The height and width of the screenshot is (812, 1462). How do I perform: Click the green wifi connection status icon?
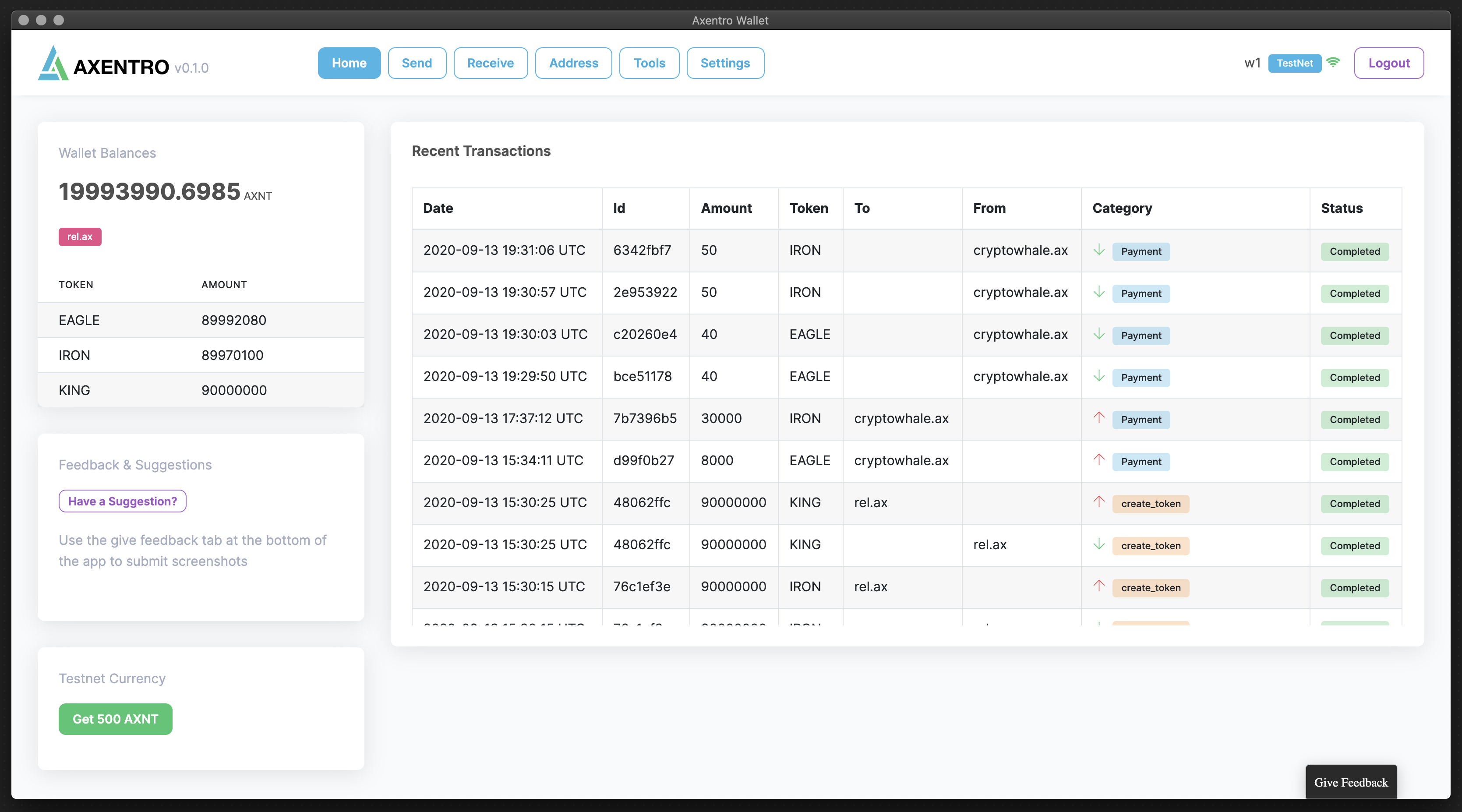point(1333,63)
